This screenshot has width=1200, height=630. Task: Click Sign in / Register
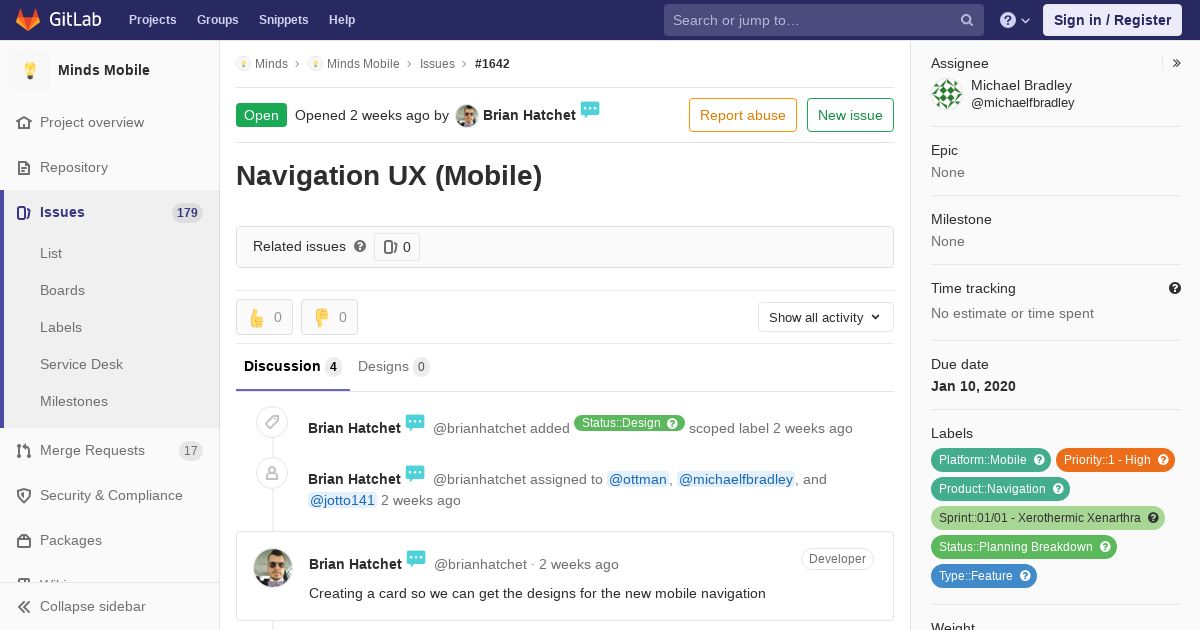pos(1112,20)
